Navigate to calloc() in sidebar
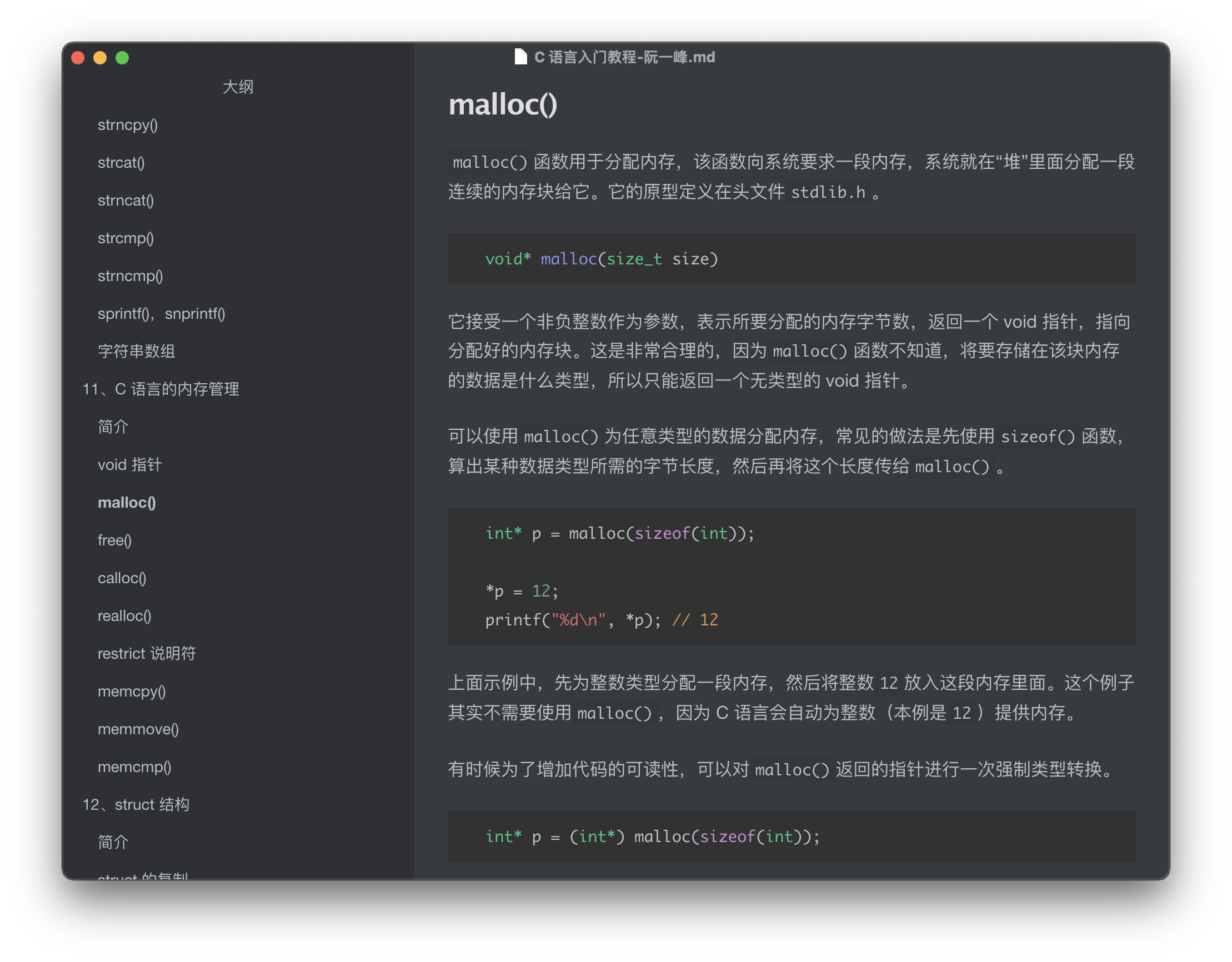This screenshot has width=1232, height=962. [122, 578]
